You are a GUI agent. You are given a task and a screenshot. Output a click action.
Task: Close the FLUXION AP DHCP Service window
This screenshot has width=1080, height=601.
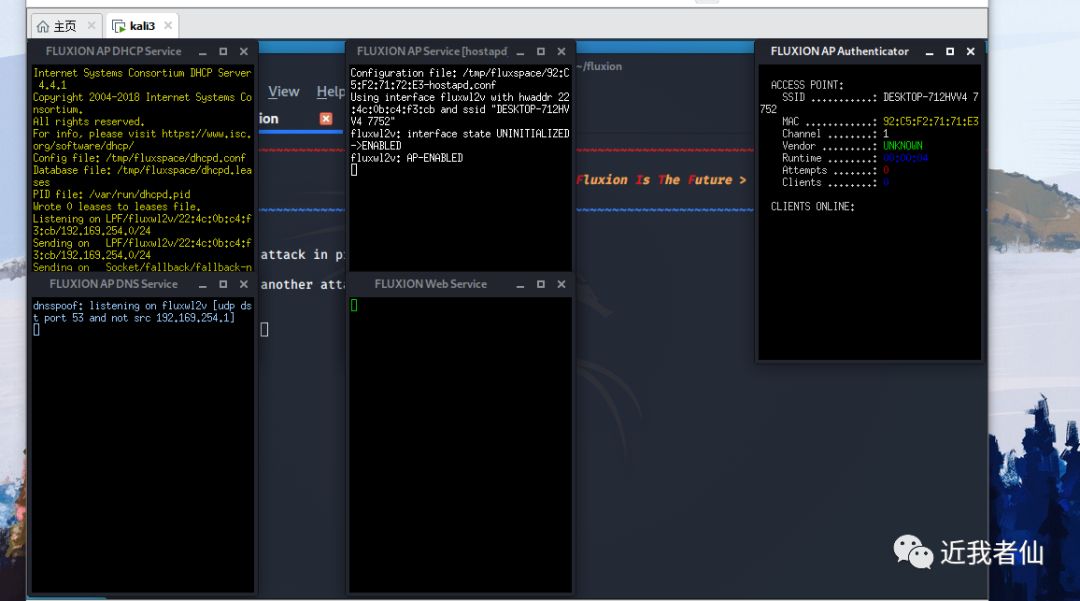coord(244,52)
